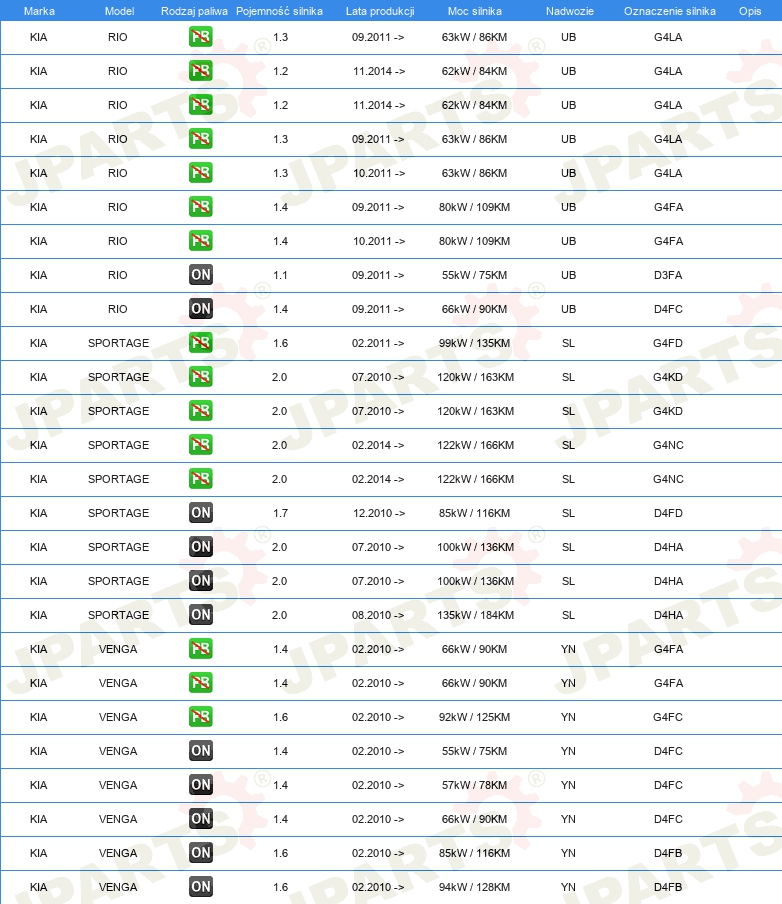Click the ON diesel icon in RIO 1.1 row
Screen dimensions: 782x904
[201, 275]
